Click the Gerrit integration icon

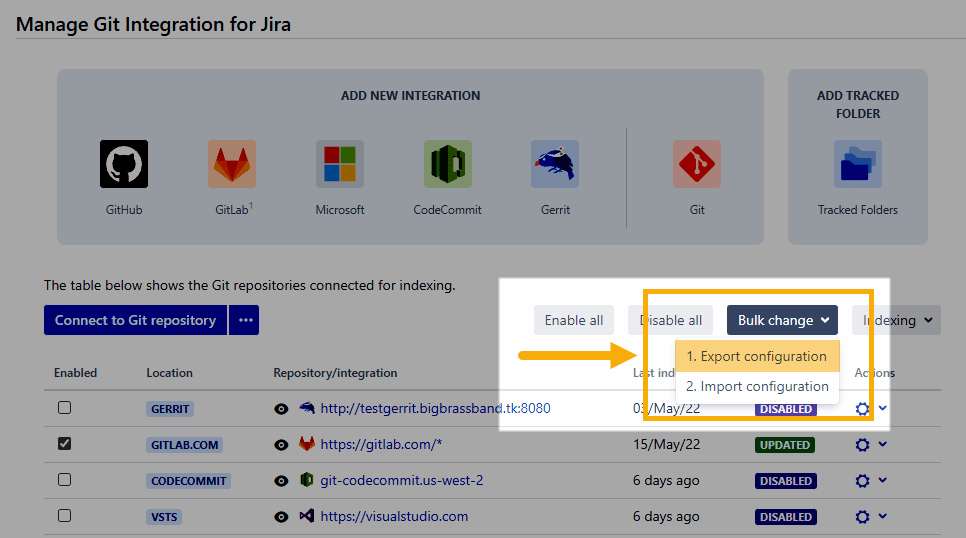(555, 164)
